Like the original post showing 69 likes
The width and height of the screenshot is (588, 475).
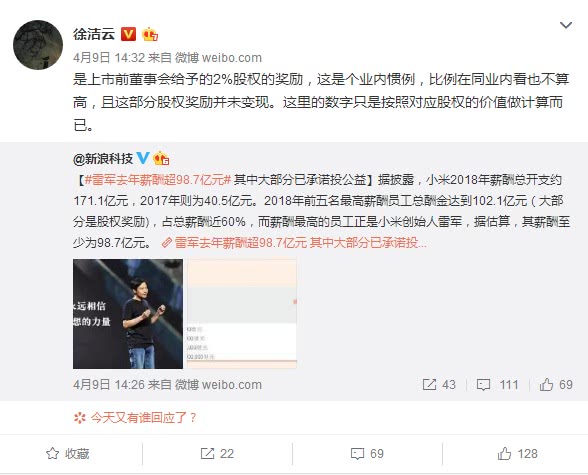point(556,385)
